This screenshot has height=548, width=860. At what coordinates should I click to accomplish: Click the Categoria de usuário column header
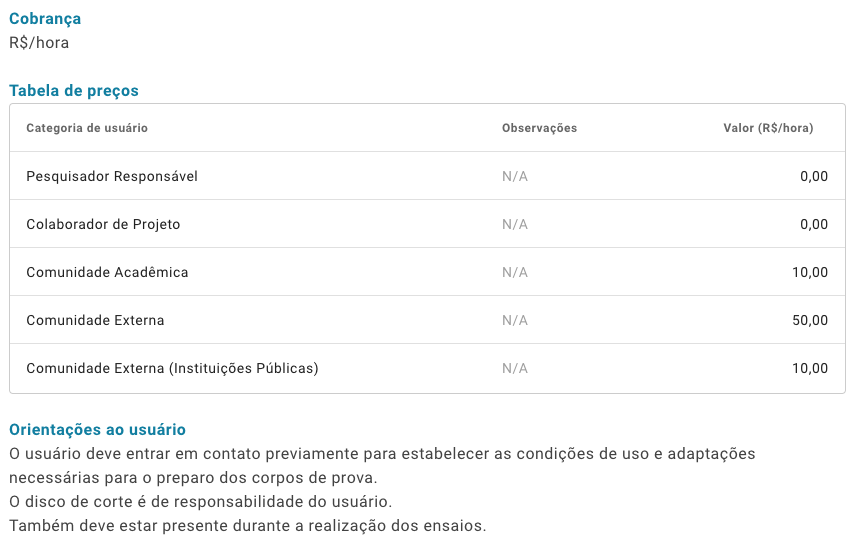(x=87, y=128)
